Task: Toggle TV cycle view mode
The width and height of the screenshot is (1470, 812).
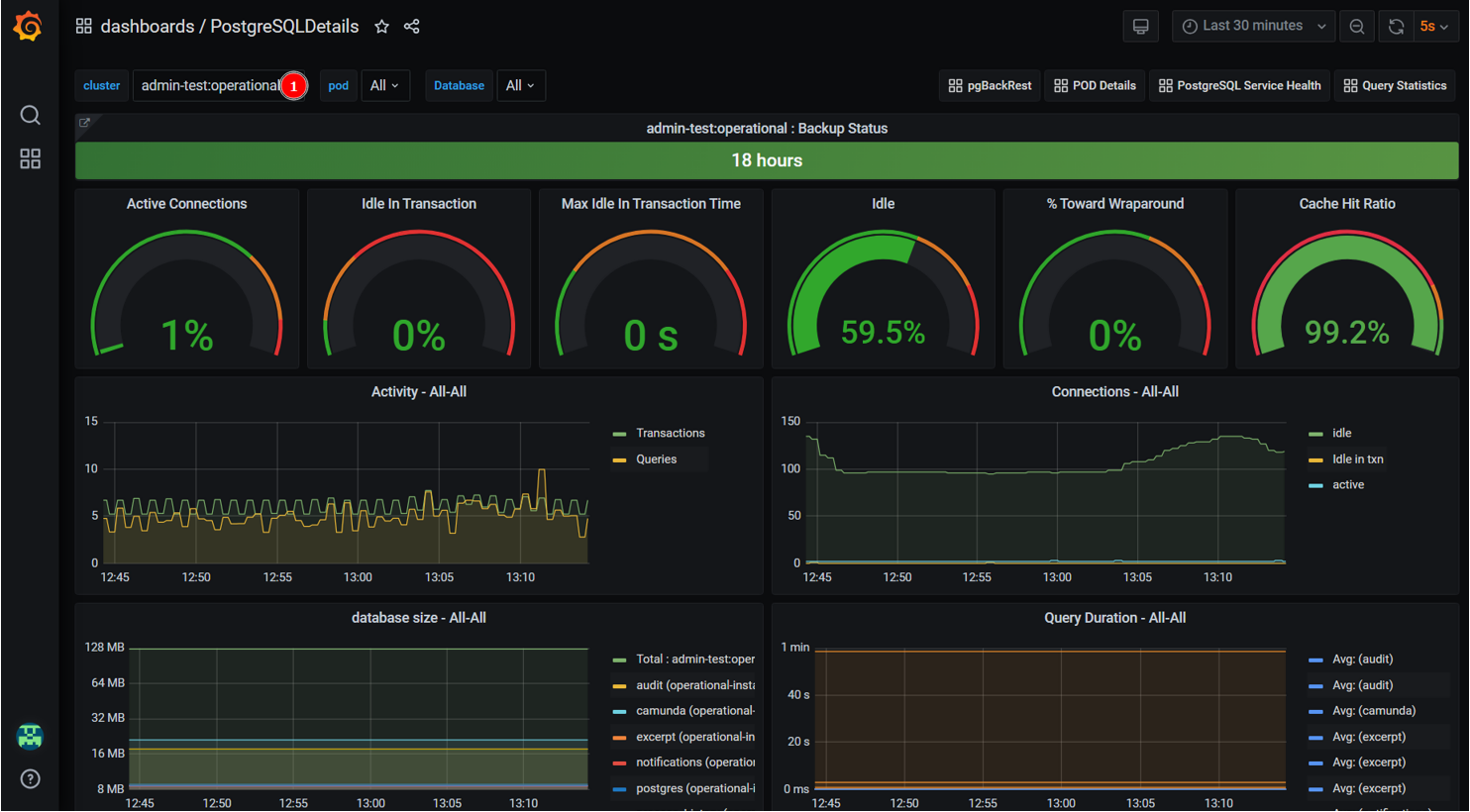Action: [x=1141, y=27]
